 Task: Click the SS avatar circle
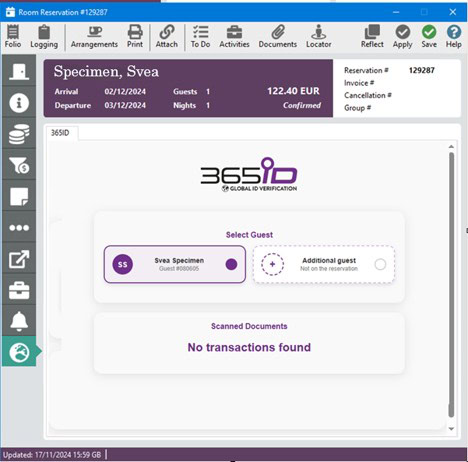coord(122,264)
